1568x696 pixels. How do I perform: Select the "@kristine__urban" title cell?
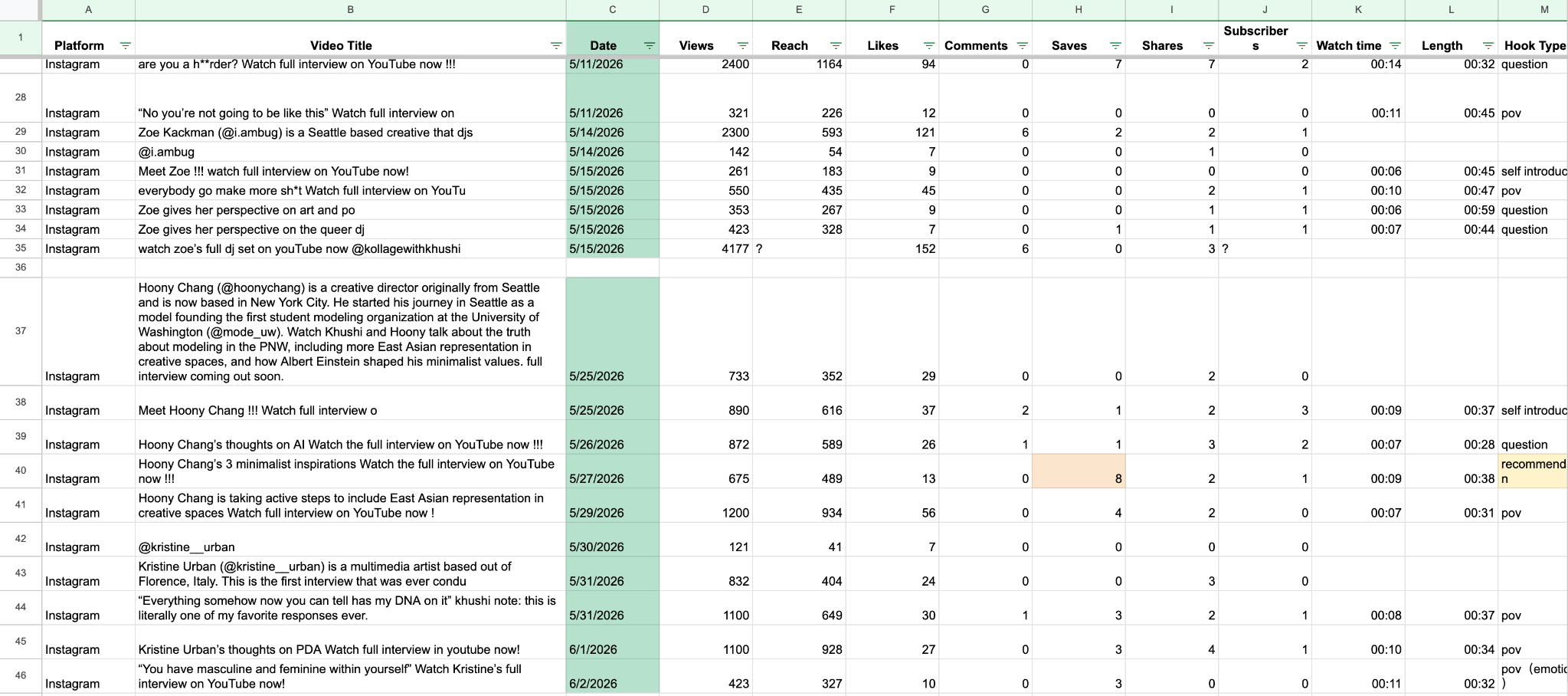pos(350,540)
